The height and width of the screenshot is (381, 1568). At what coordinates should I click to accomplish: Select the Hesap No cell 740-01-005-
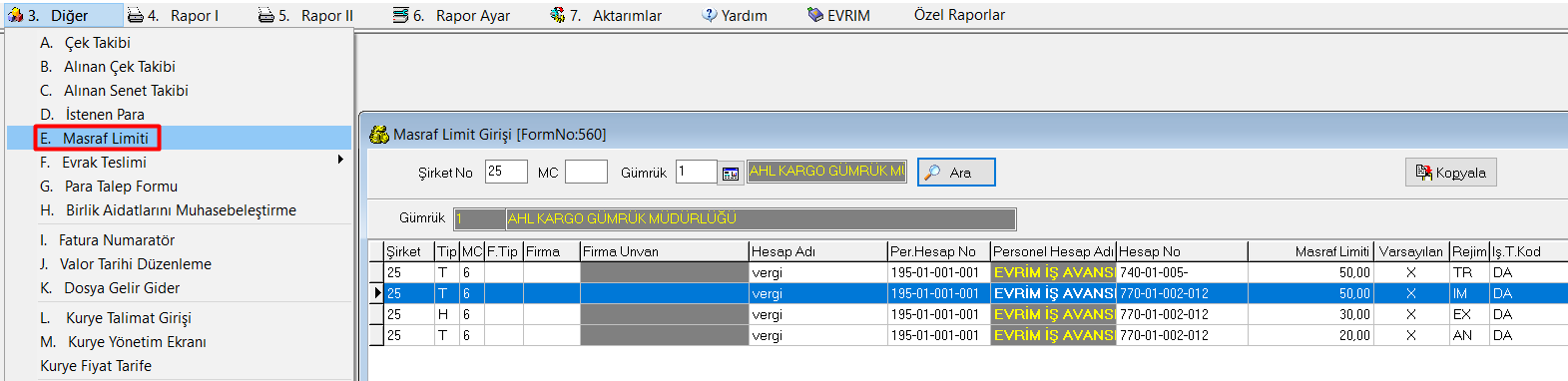1182,272
